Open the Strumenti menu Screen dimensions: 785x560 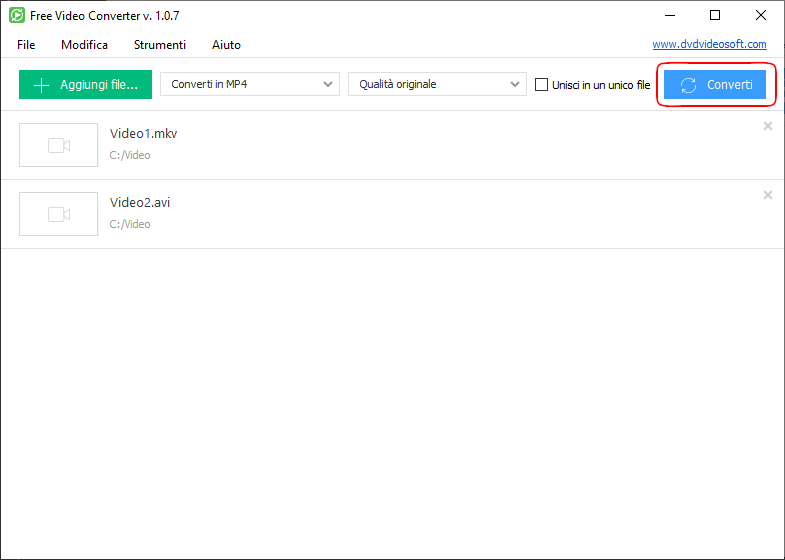point(160,45)
